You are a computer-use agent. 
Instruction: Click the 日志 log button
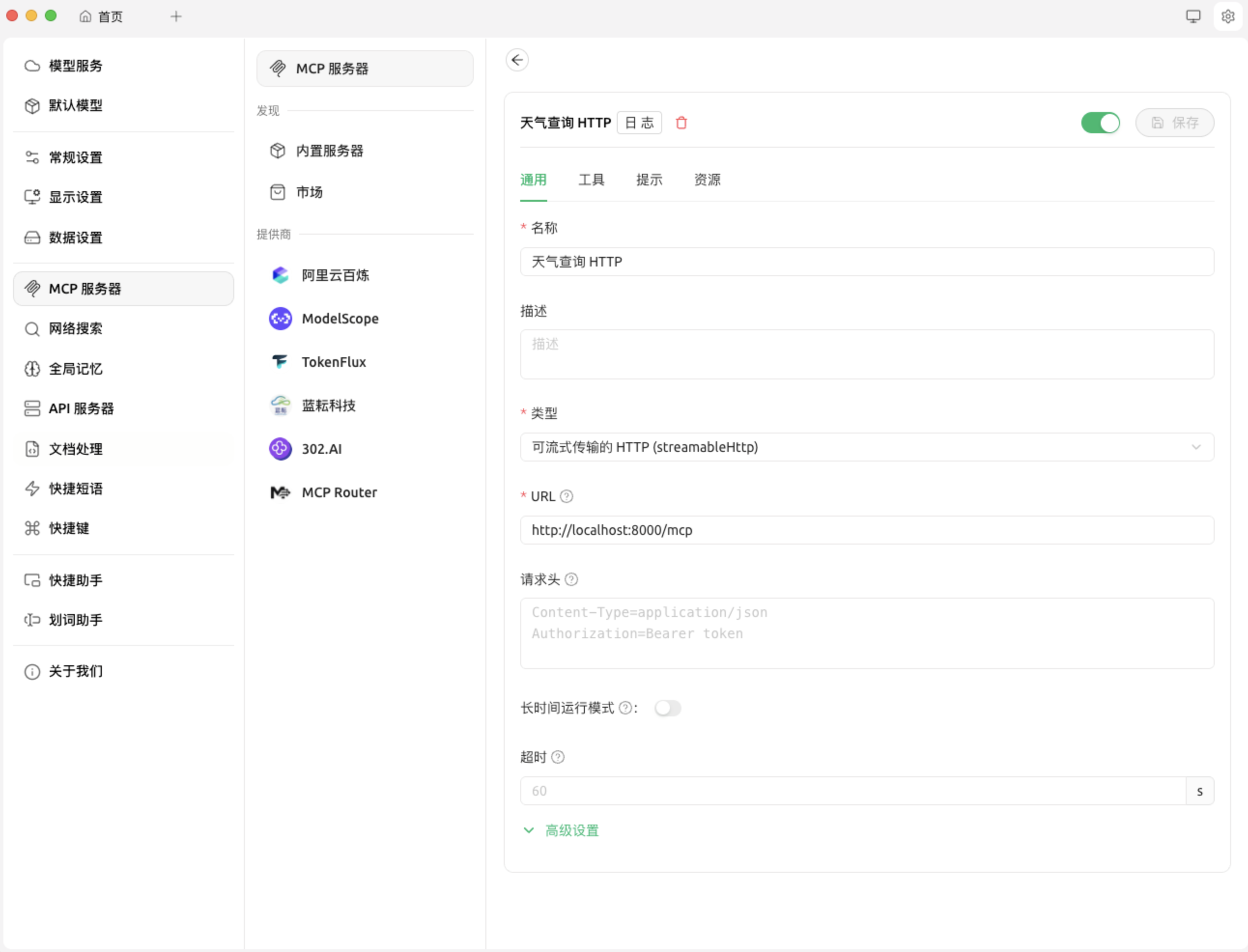point(639,123)
